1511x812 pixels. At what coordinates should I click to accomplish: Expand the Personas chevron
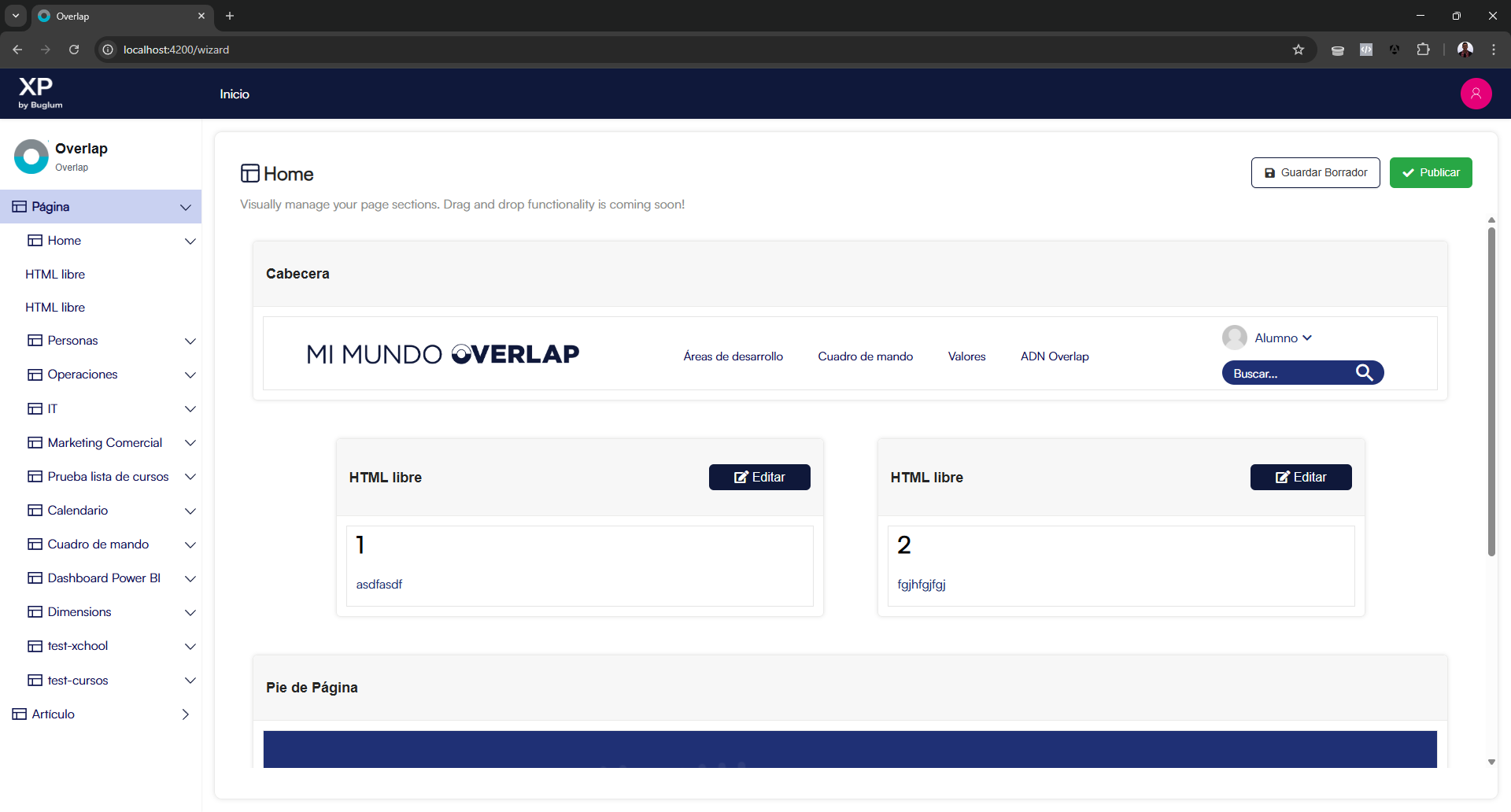pos(190,341)
